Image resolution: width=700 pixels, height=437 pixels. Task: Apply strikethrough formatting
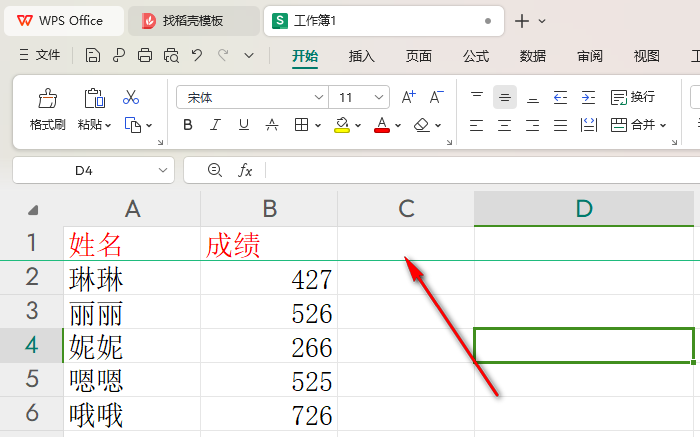272,125
